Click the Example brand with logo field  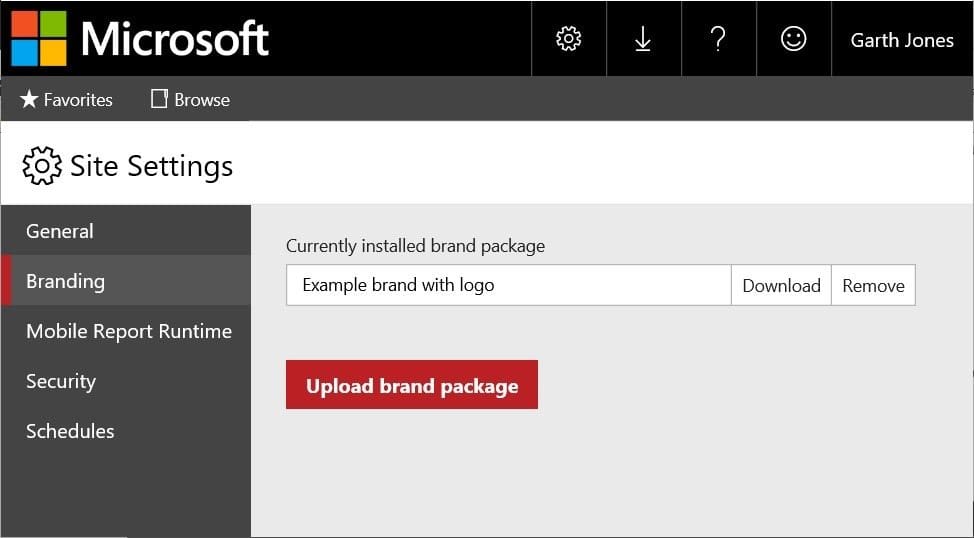coord(509,285)
